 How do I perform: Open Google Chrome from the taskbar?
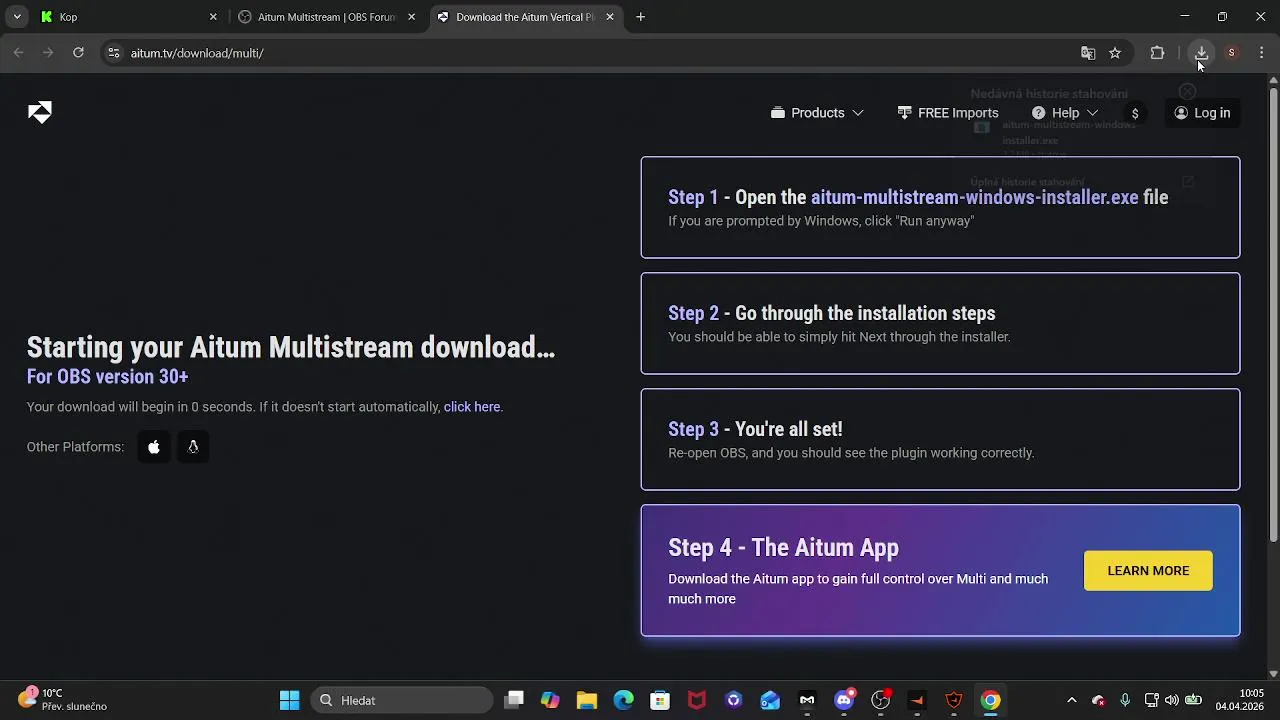pyautogui.click(x=991, y=700)
